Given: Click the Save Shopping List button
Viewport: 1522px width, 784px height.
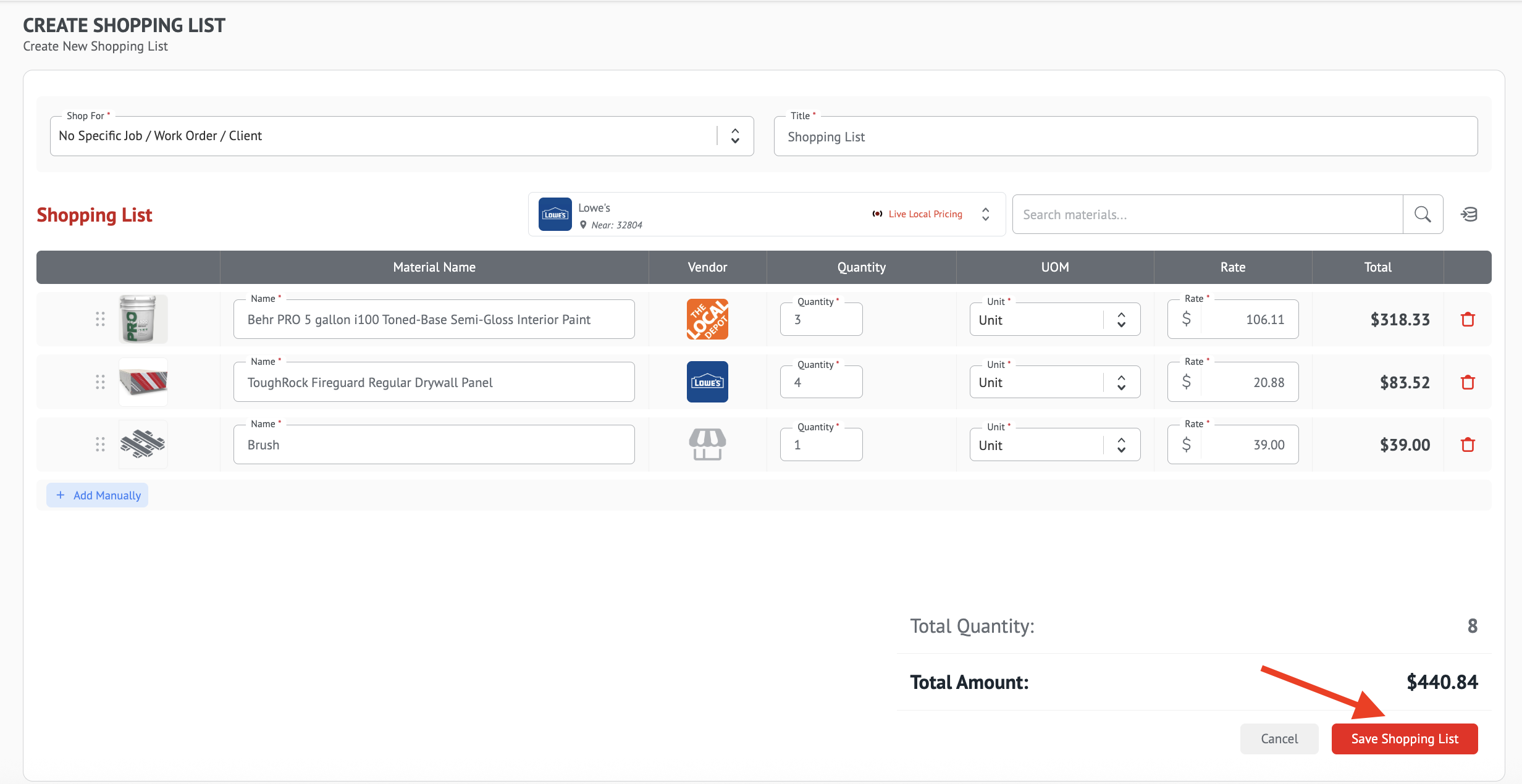Looking at the screenshot, I should tap(1404, 739).
